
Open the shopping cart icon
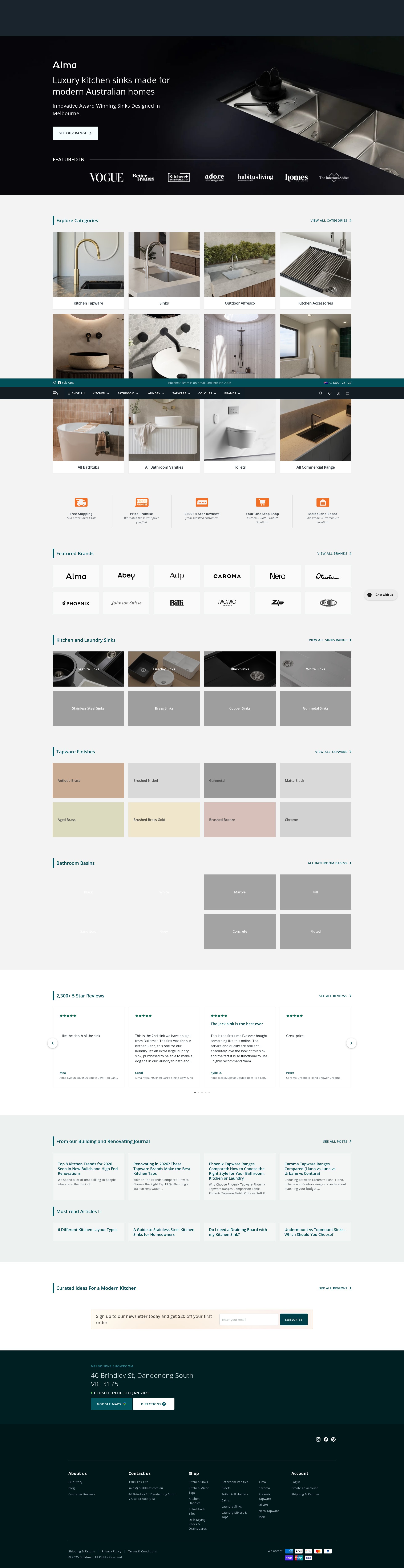pos(347,393)
